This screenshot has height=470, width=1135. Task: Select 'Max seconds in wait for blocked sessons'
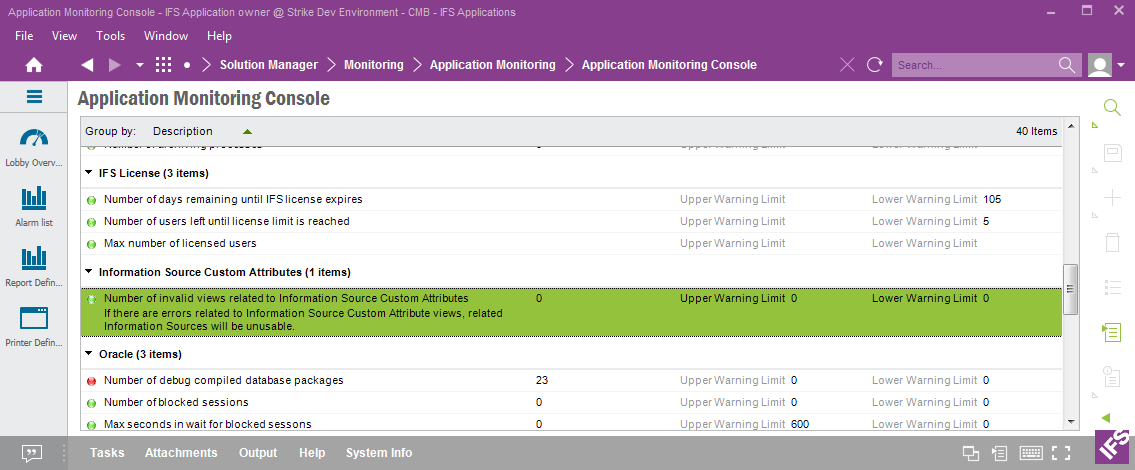(x=570, y=423)
